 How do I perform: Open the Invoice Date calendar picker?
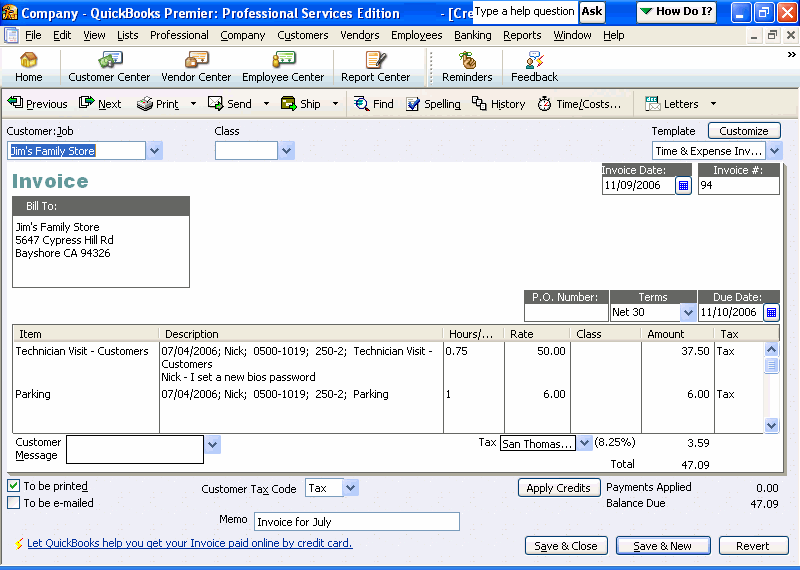click(684, 186)
